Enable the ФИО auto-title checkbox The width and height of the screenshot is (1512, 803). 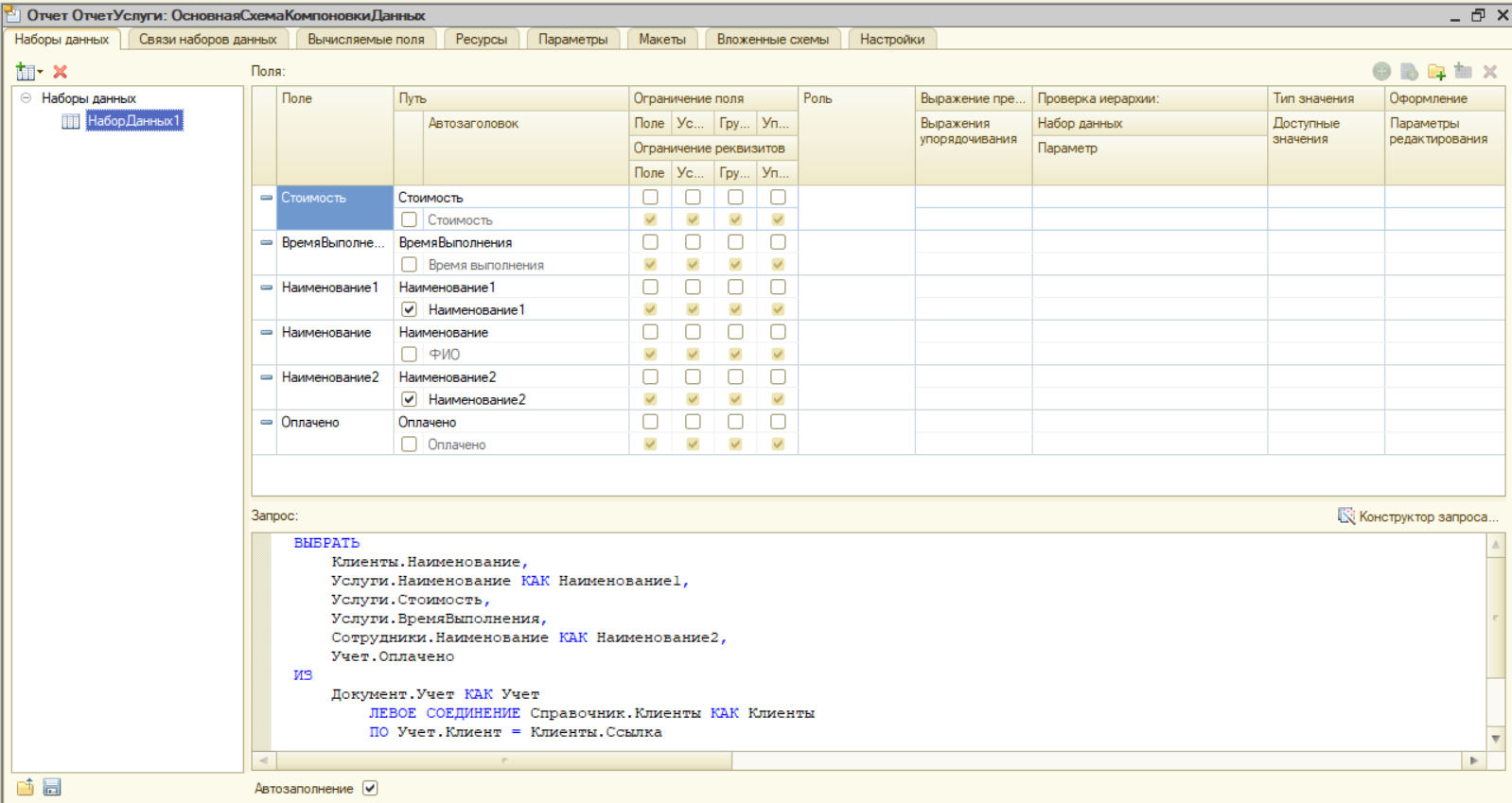click(x=409, y=355)
